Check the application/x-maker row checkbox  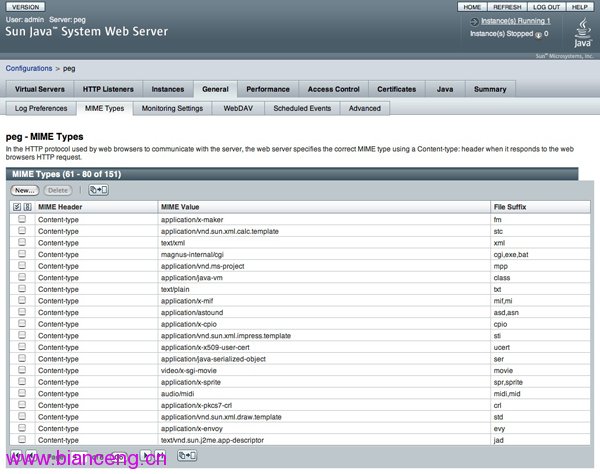[22, 219]
